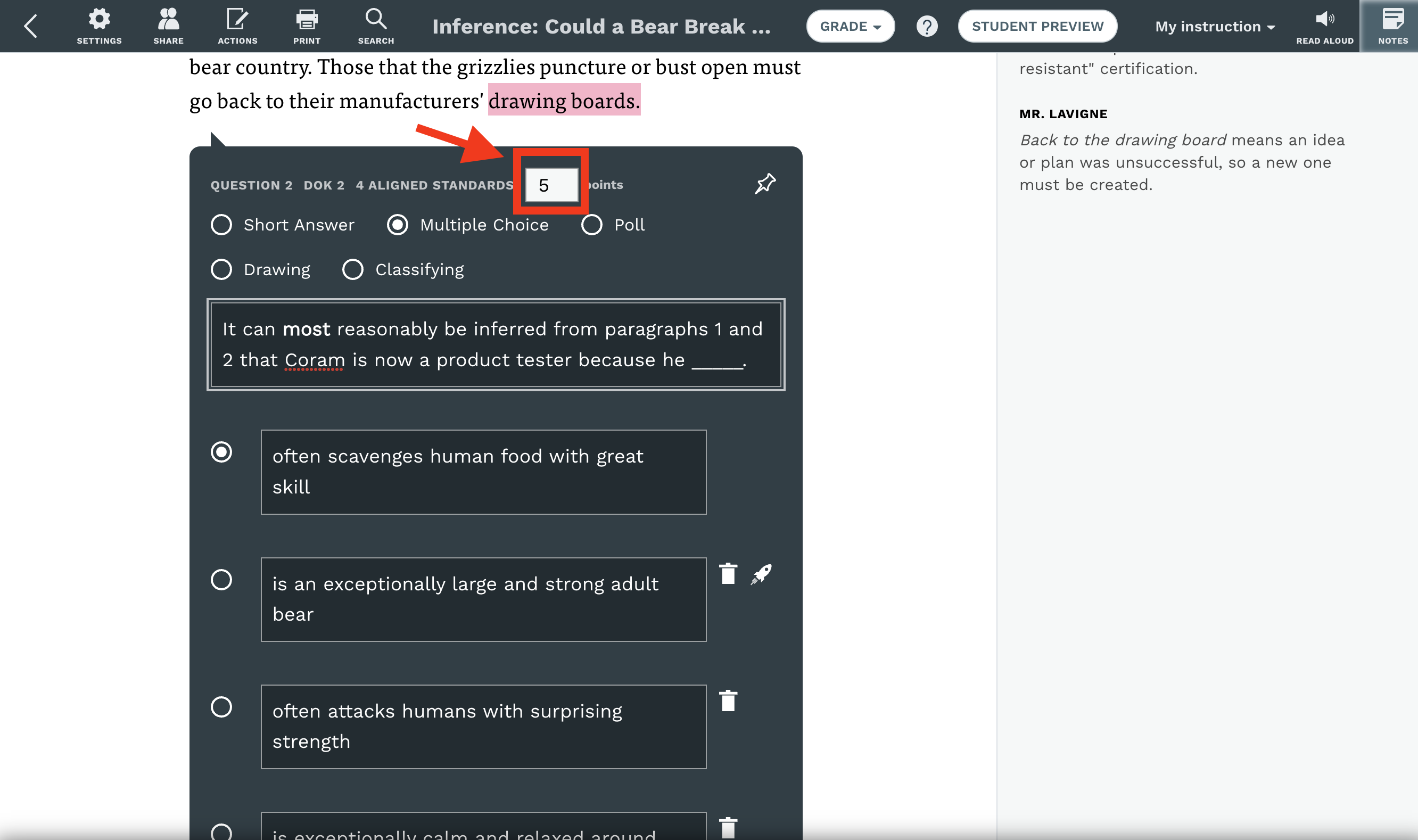Screen dimensions: 1418x840
Task: Click the 4 ALIGNED STANDARDS label
Action: (x=434, y=185)
